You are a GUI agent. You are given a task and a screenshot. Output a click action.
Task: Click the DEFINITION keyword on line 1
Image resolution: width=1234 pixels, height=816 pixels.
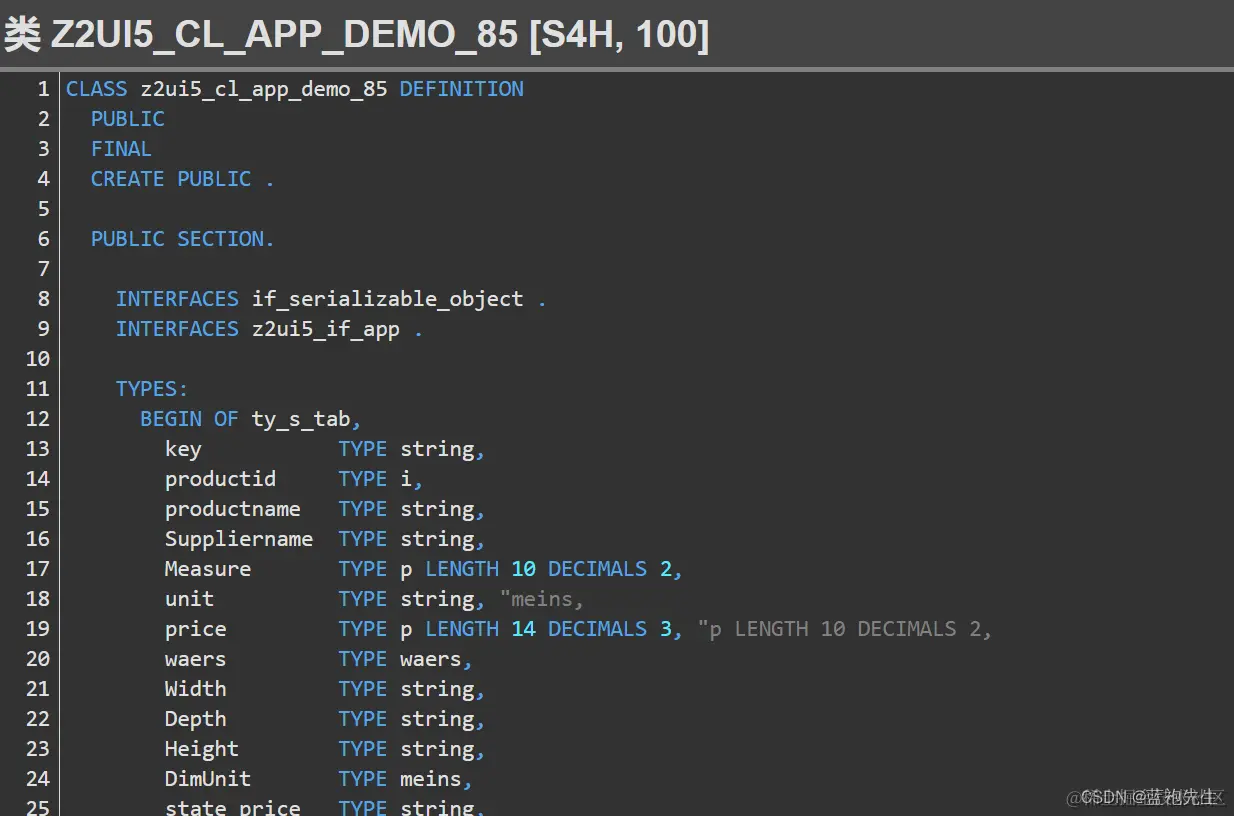point(462,89)
